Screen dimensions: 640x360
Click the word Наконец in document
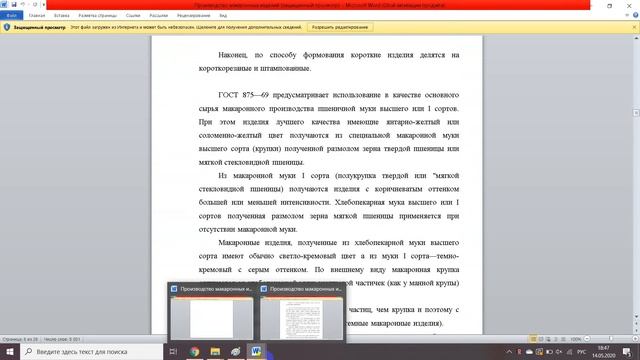coord(233,55)
